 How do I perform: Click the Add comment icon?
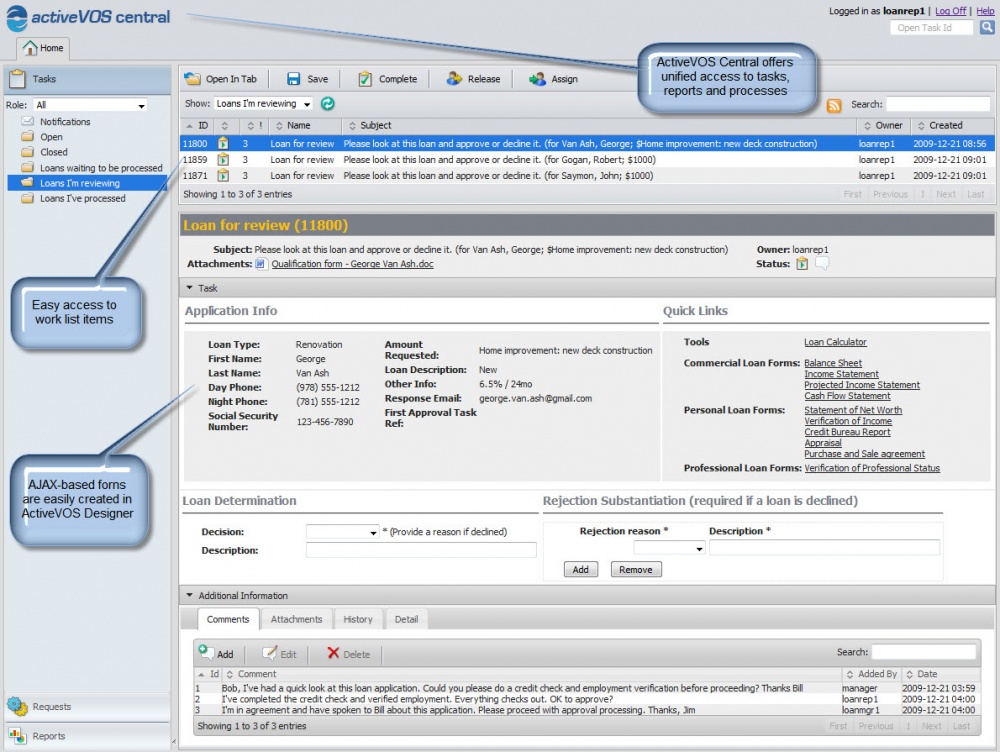coord(205,651)
